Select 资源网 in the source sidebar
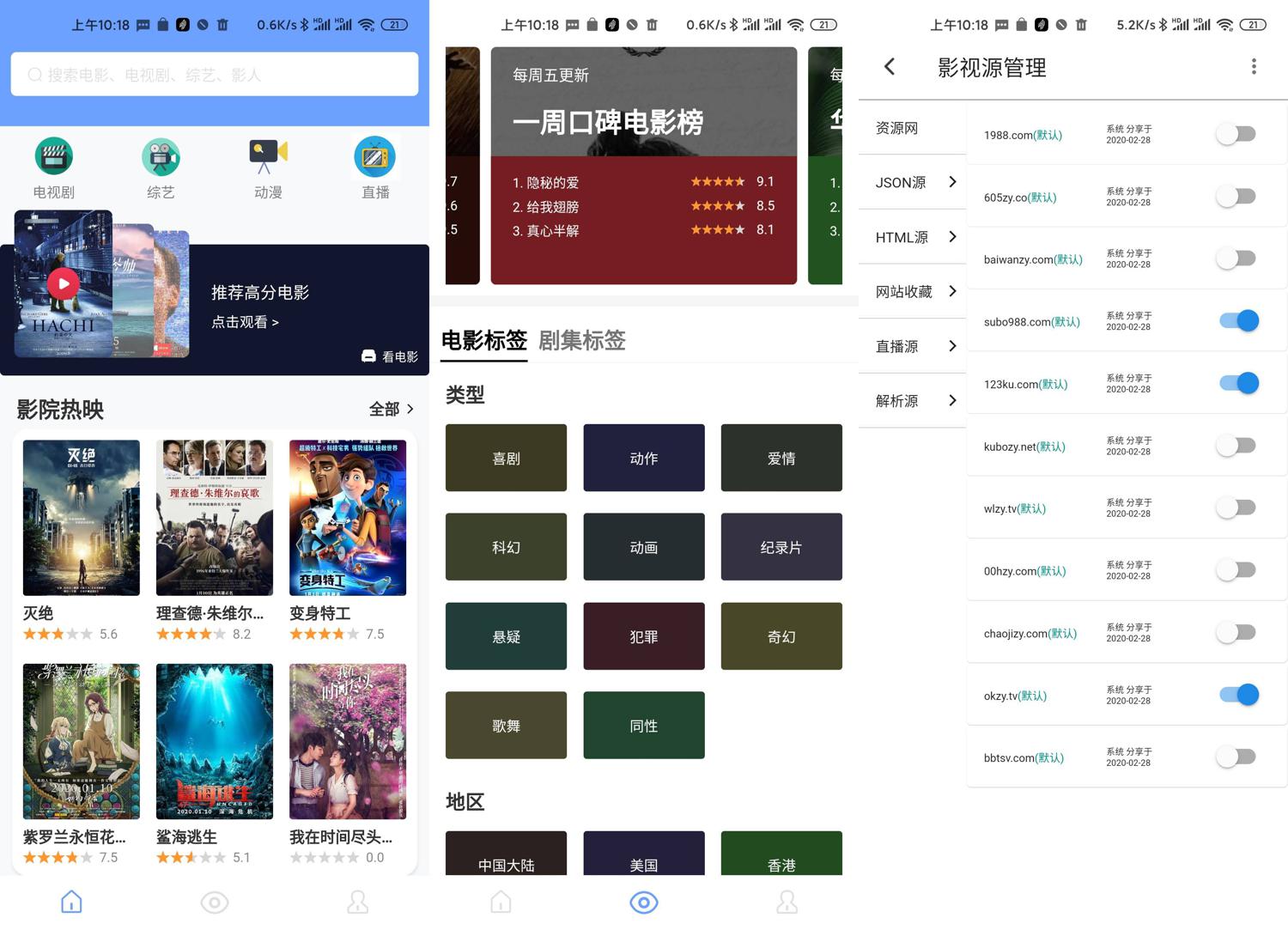 tap(897, 128)
